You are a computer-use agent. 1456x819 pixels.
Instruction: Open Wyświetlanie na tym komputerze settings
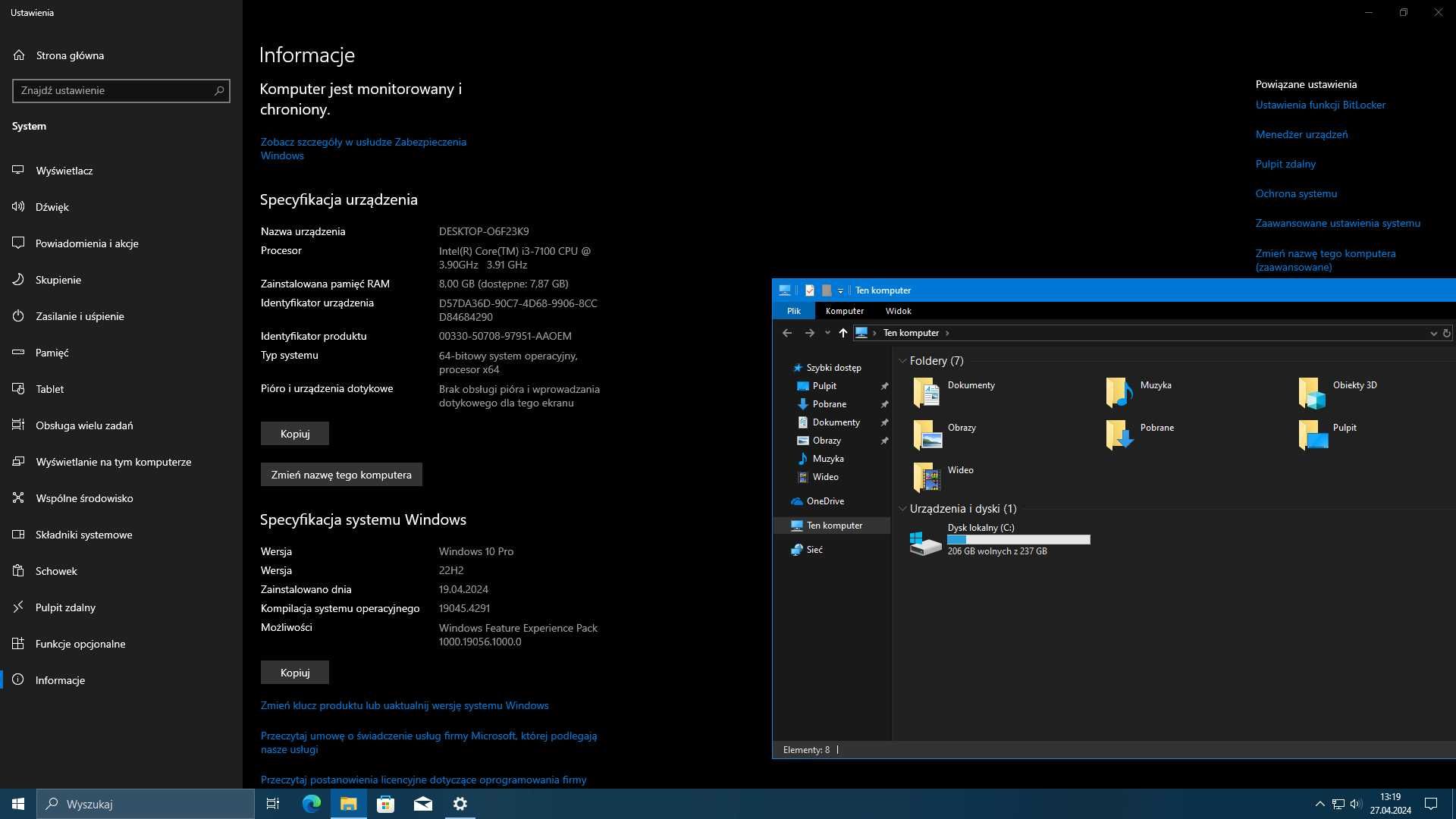[x=121, y=462]
